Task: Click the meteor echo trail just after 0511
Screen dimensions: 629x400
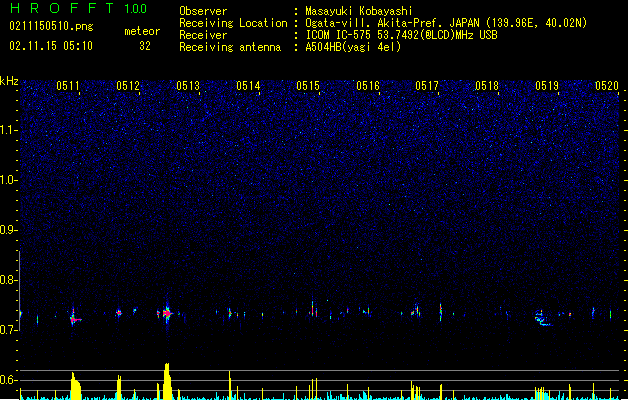Action: [x=75, y=319]
